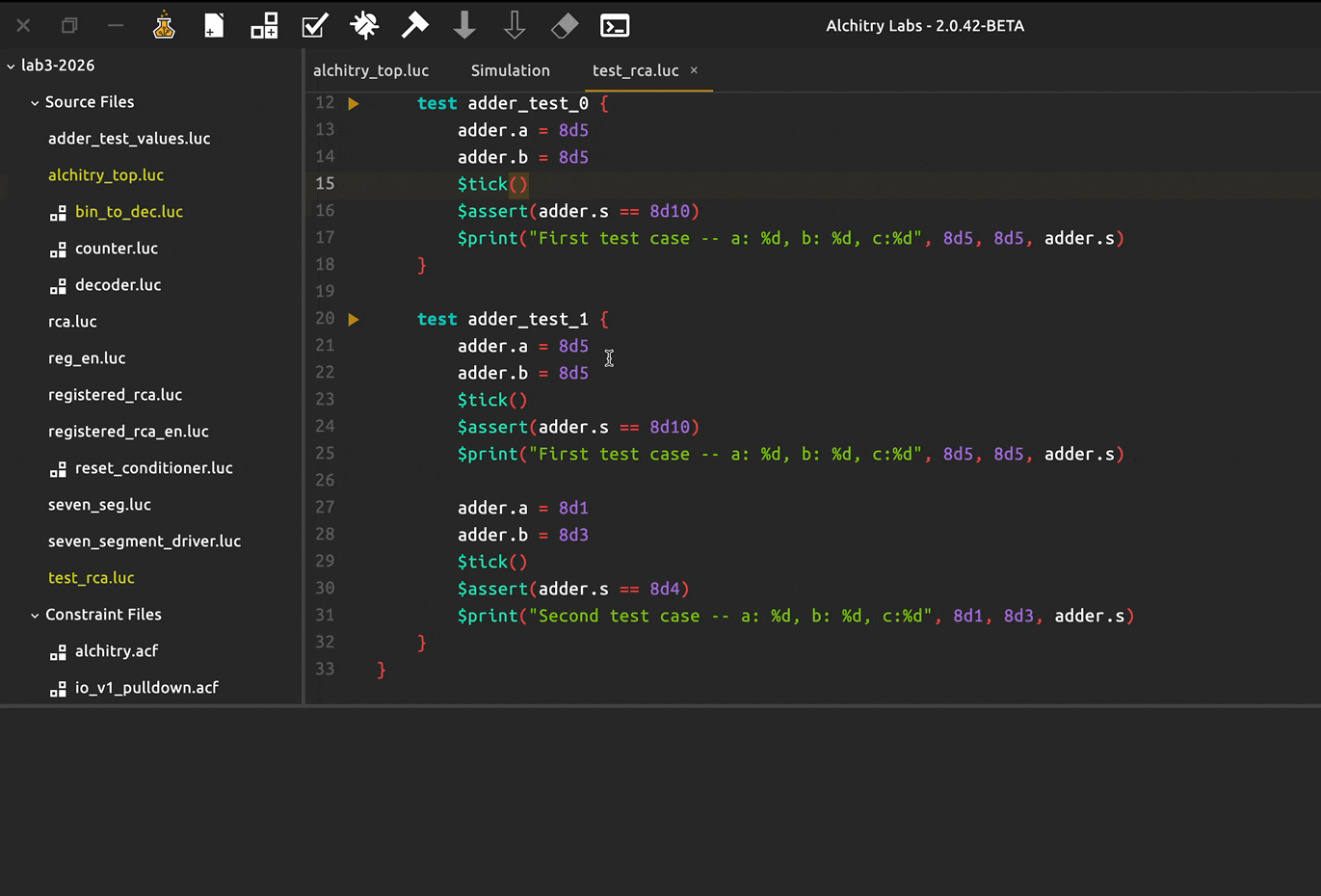Run test adder_test_0 using its play arrow
This screenshot has width=1321, height=896.
[354, 104]
